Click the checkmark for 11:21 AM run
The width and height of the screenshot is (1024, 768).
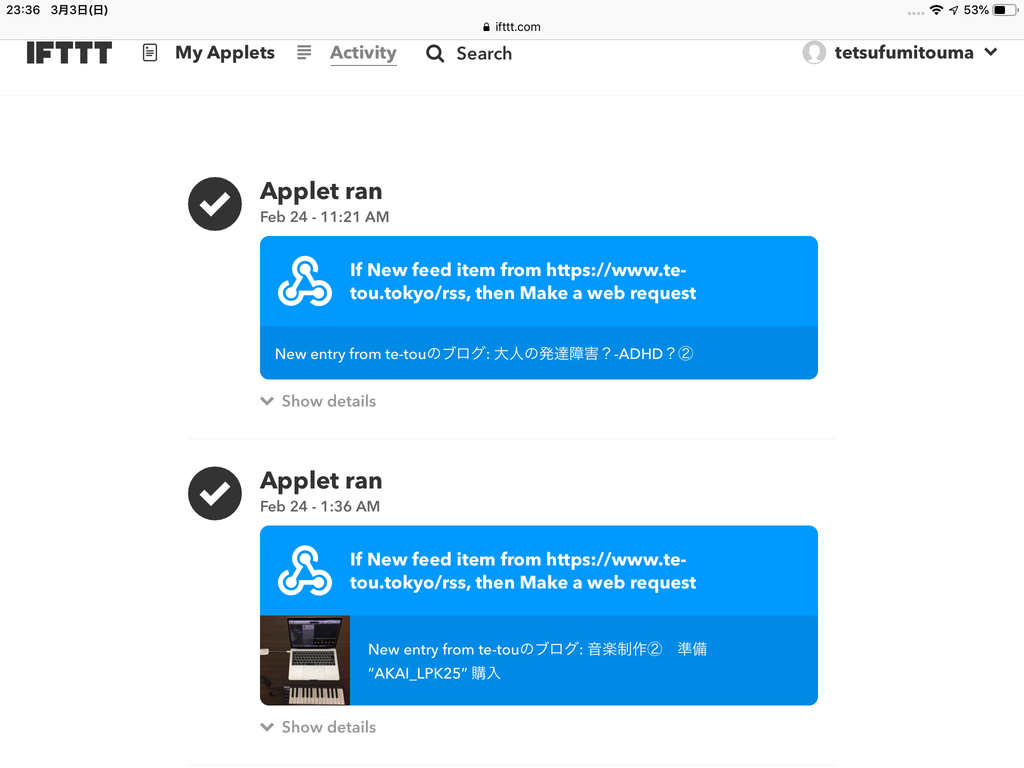[215, 204]
